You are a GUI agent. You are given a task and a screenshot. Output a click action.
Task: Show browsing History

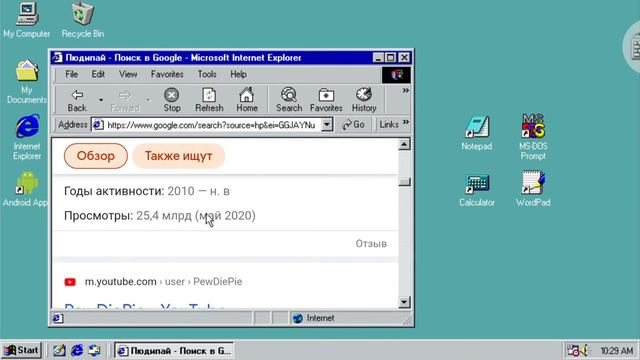[364, 100]
